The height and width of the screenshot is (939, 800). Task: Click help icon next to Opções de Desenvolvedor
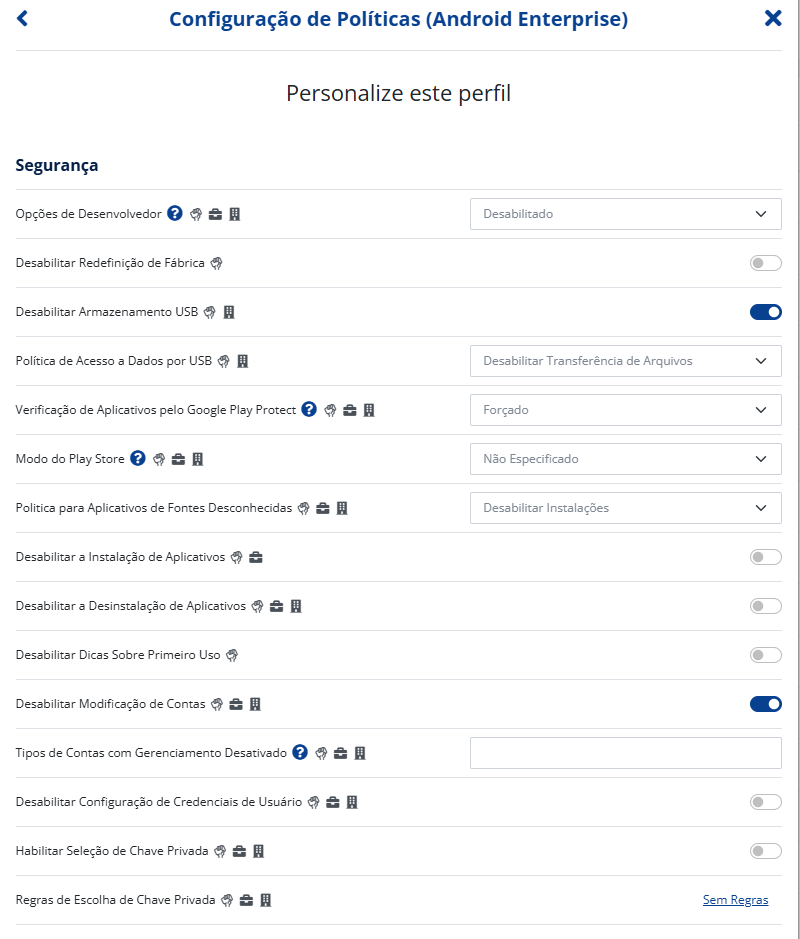pos(175,213)
